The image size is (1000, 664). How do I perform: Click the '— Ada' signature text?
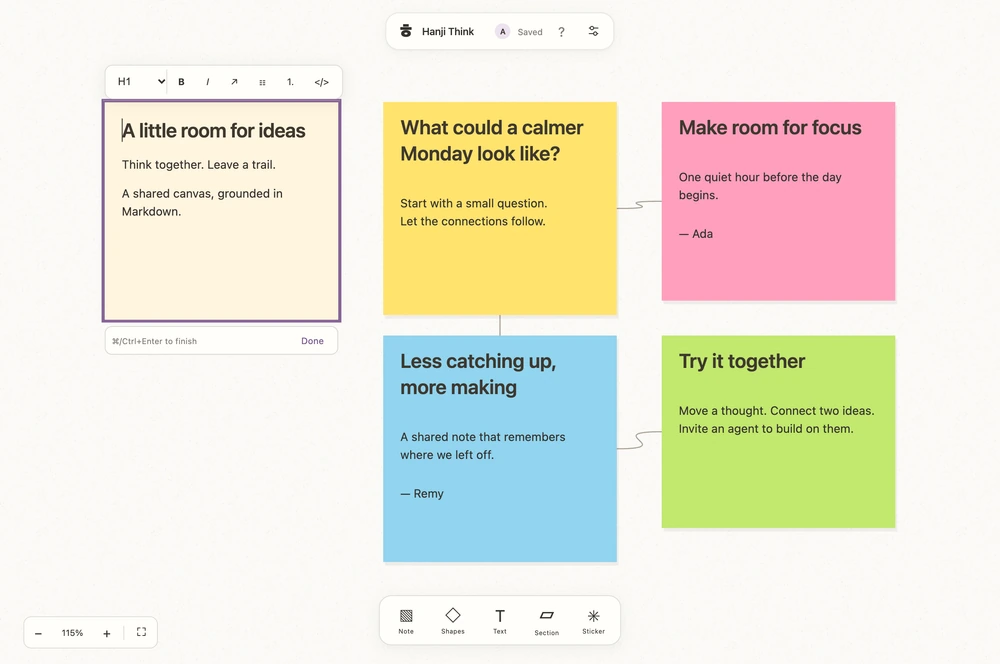coord(696,234)
